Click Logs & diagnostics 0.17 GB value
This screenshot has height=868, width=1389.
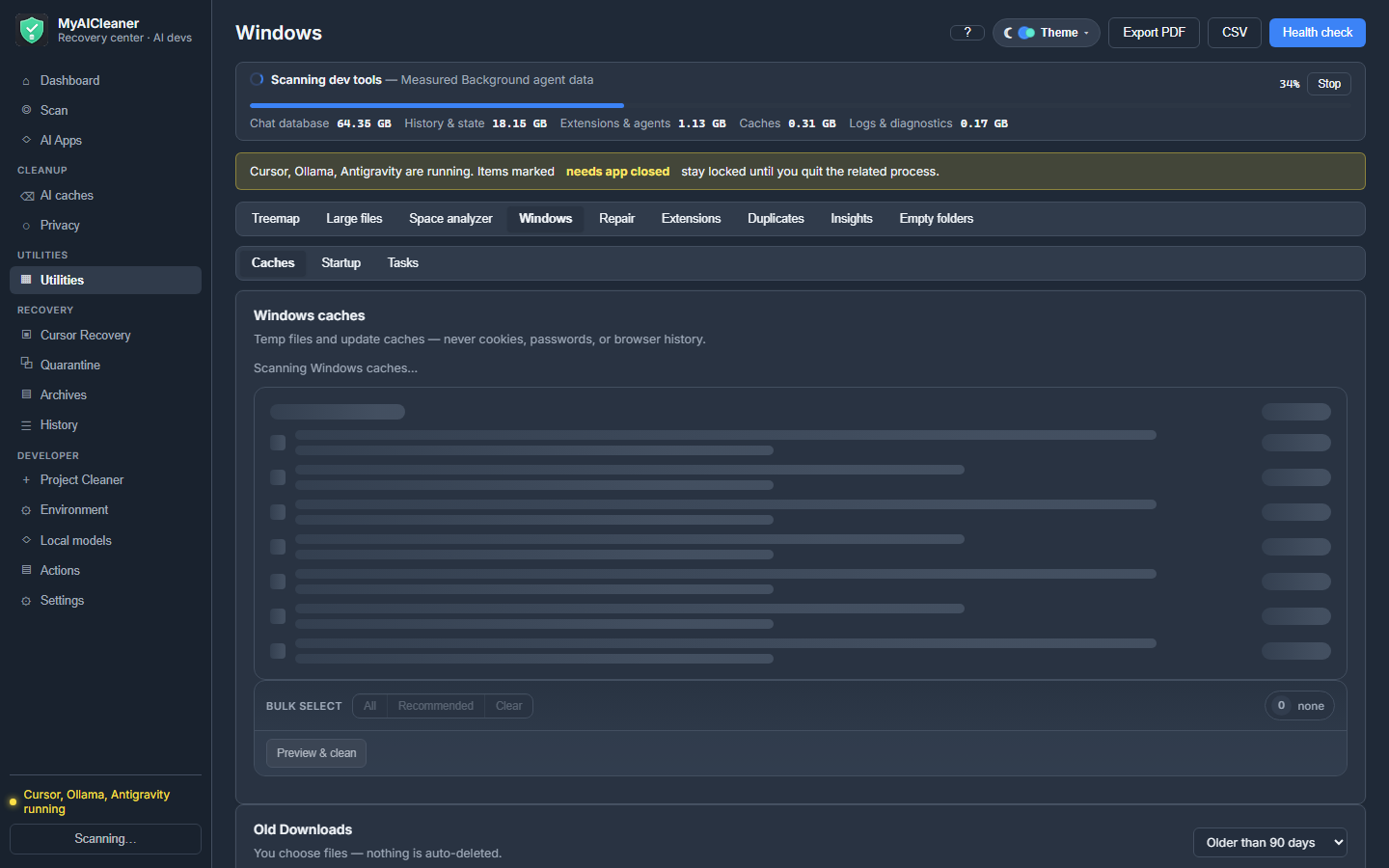(984, 123)
